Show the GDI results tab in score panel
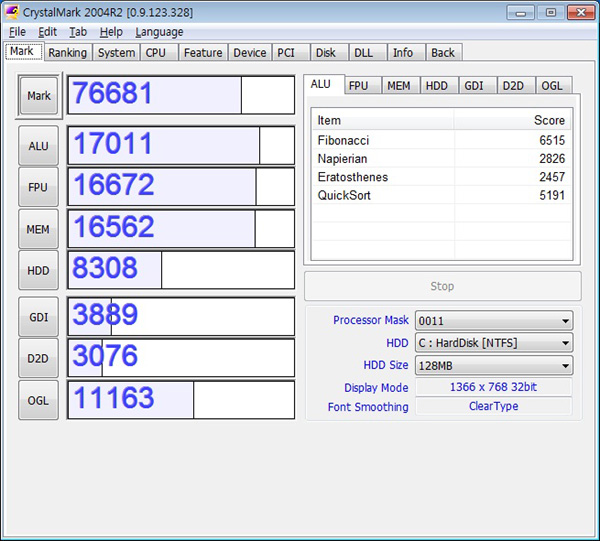Viewport: 600px width, 541px height. pyautogui.click(x=477, y=86)
